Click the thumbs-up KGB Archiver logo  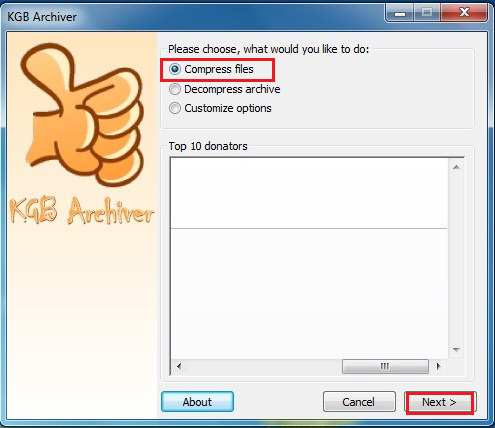click(82, 114)
